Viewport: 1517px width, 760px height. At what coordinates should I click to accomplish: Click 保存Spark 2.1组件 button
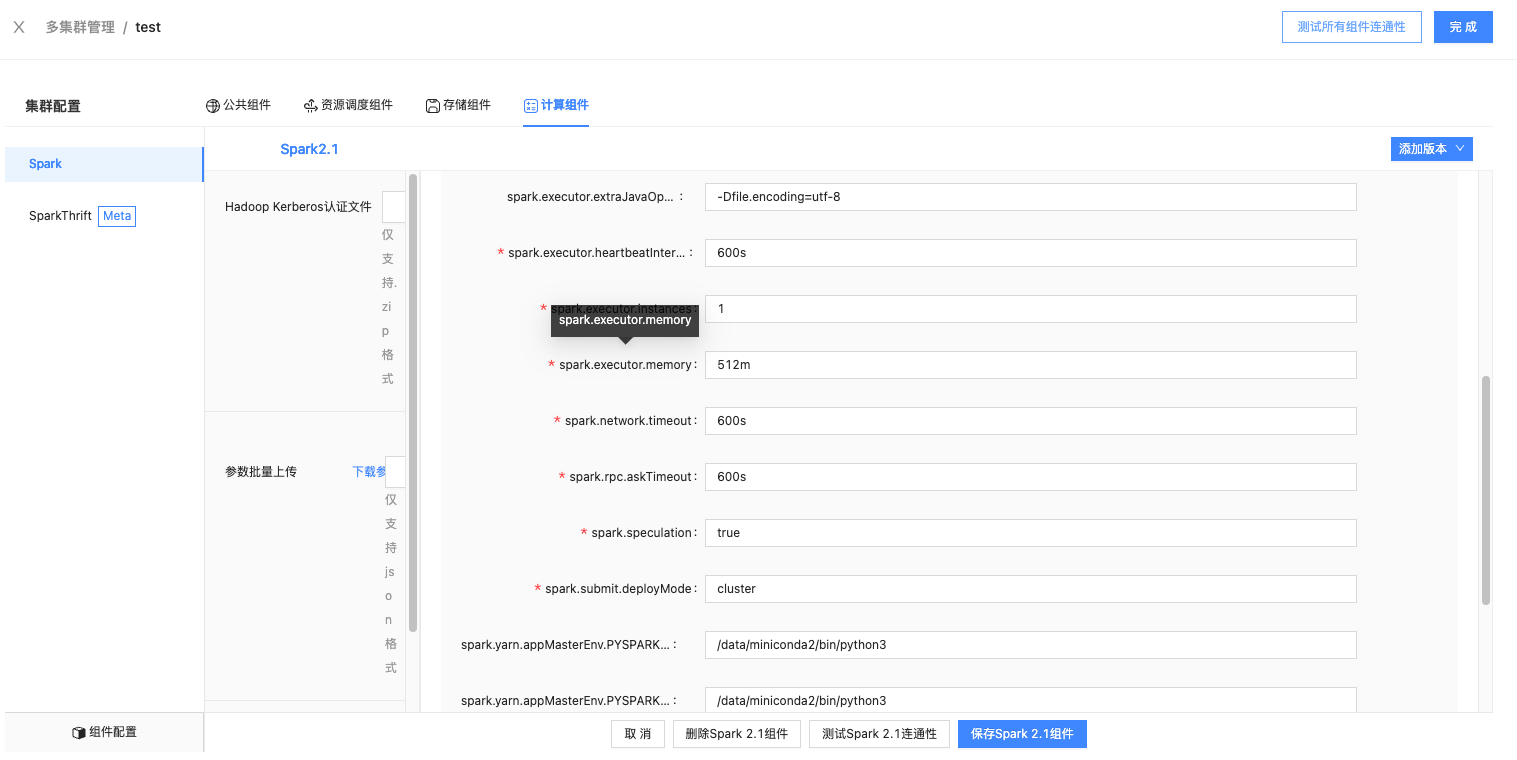tap(1022, 733)
